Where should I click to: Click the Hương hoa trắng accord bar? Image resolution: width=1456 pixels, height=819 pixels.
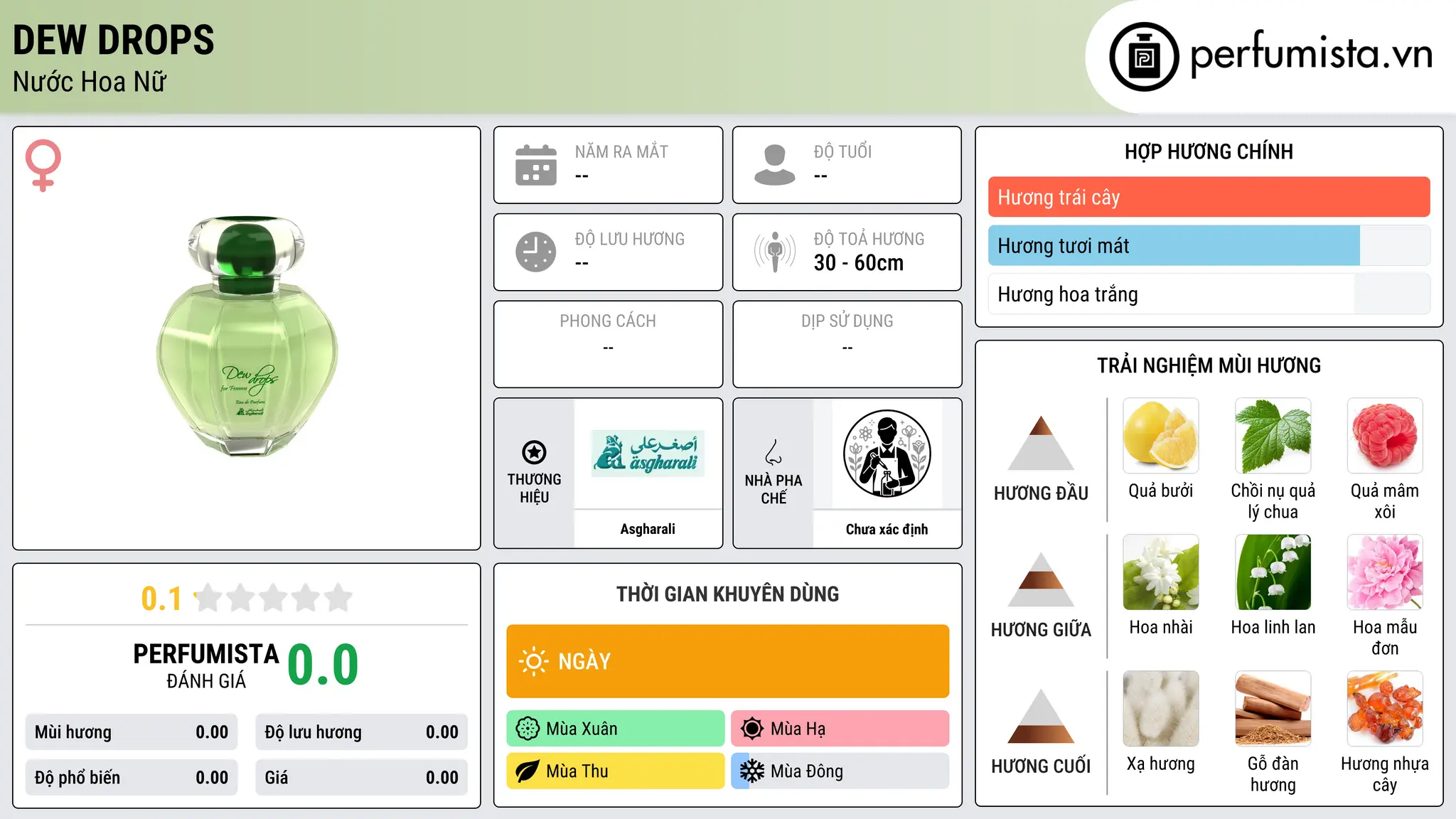[1209, 294]
